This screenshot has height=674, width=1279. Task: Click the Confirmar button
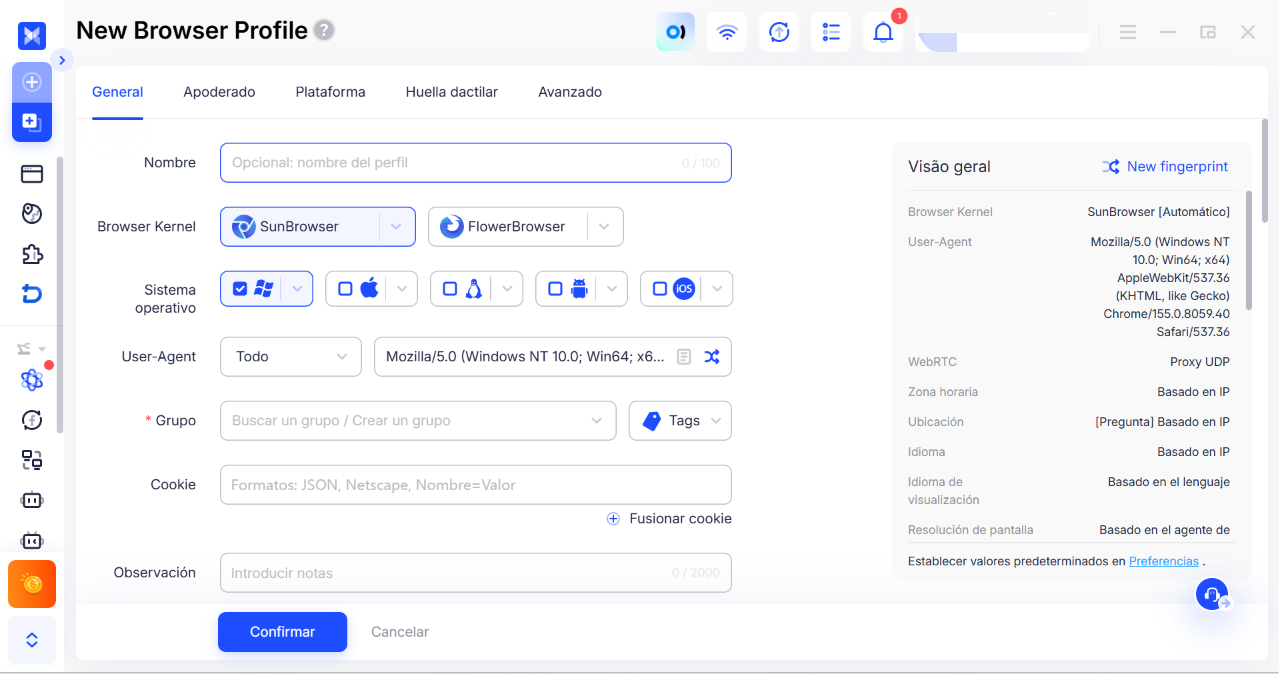[x=282, y=632]
